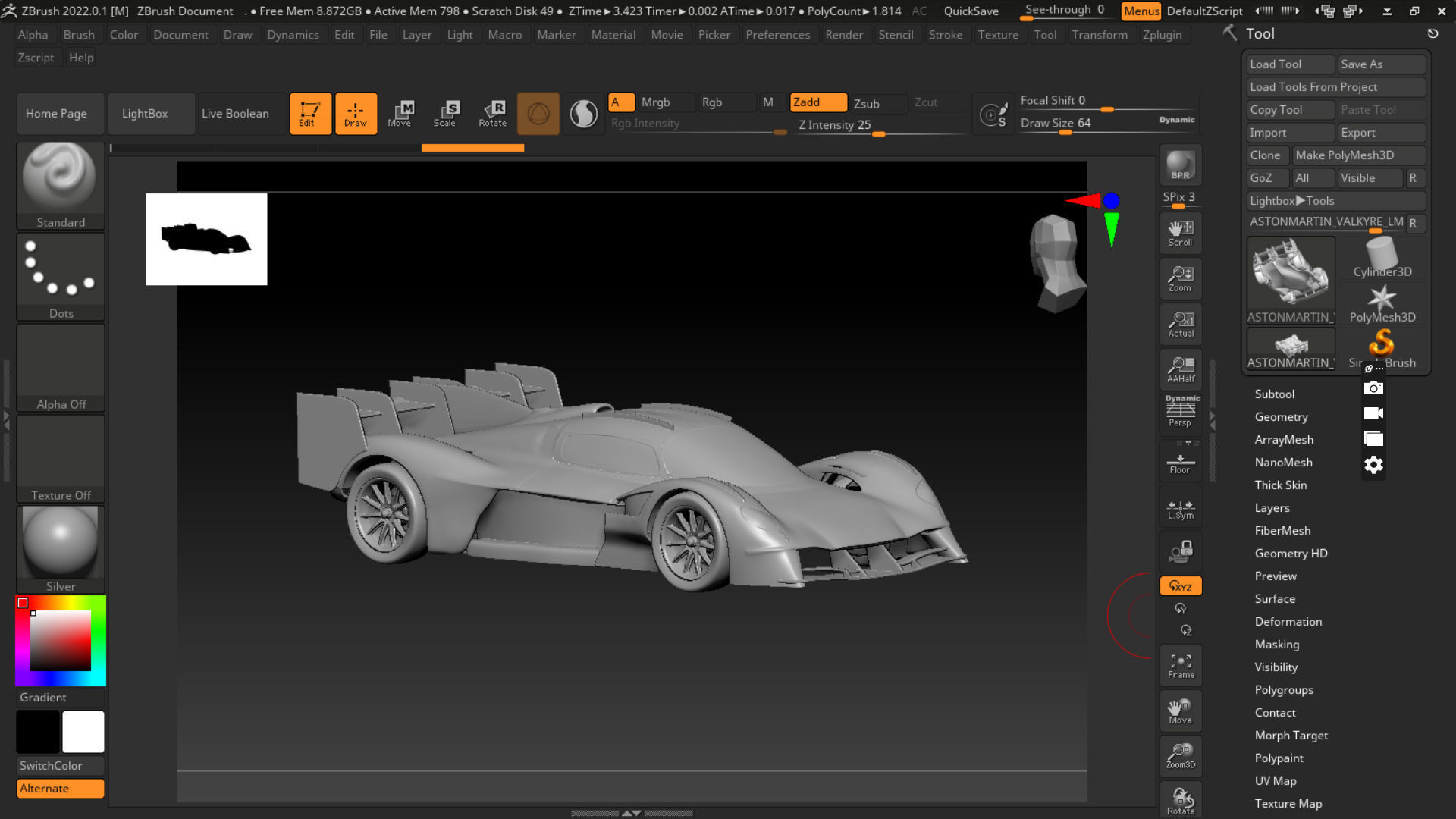1456x819 pixels.
Task: Open LightBox browser
Action: (151, 114)
